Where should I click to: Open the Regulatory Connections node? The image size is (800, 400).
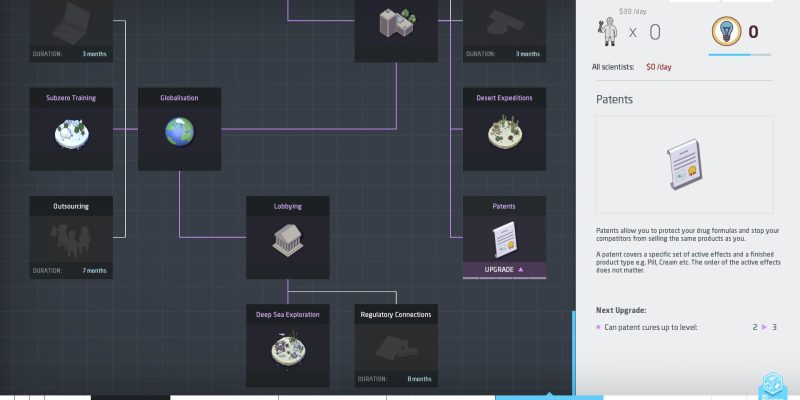(x=396, y=346)
